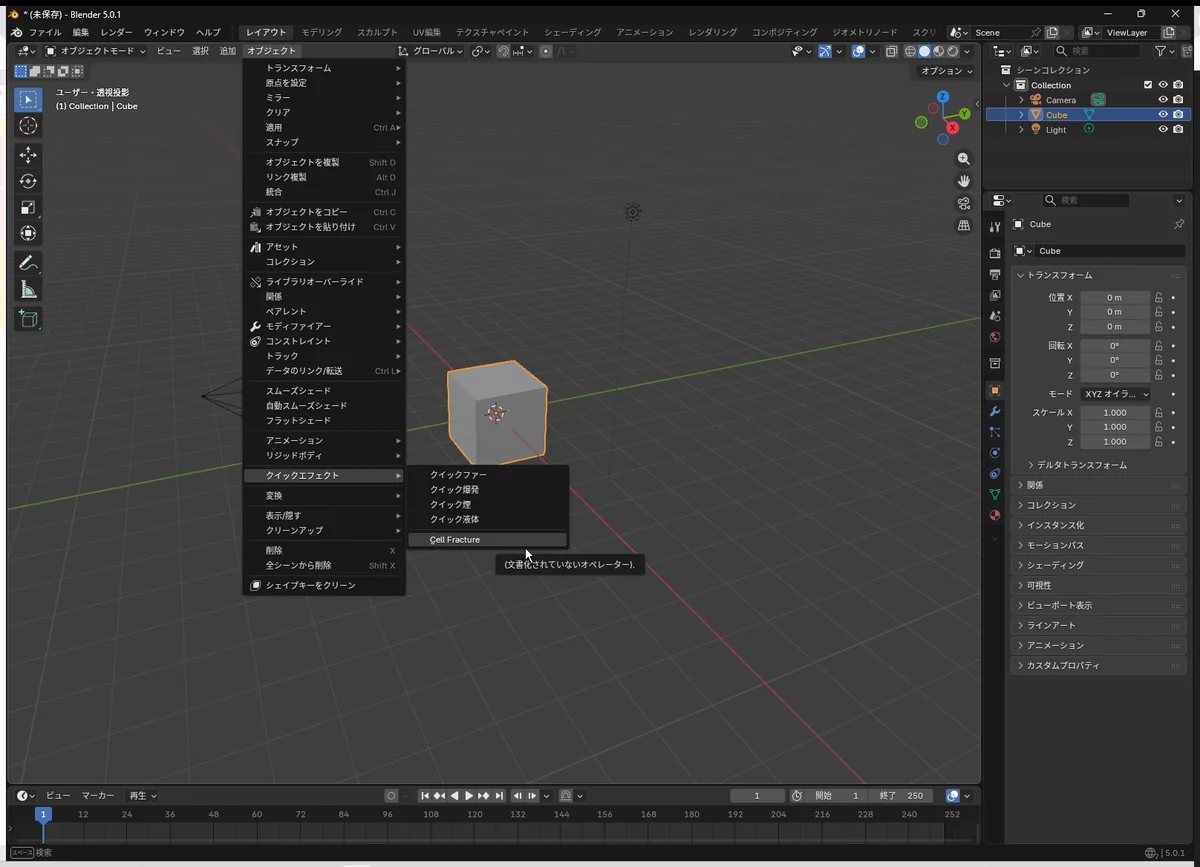Select the Add Cube tool
Viewport: 1200px width, 867px height.
point(28,319)
